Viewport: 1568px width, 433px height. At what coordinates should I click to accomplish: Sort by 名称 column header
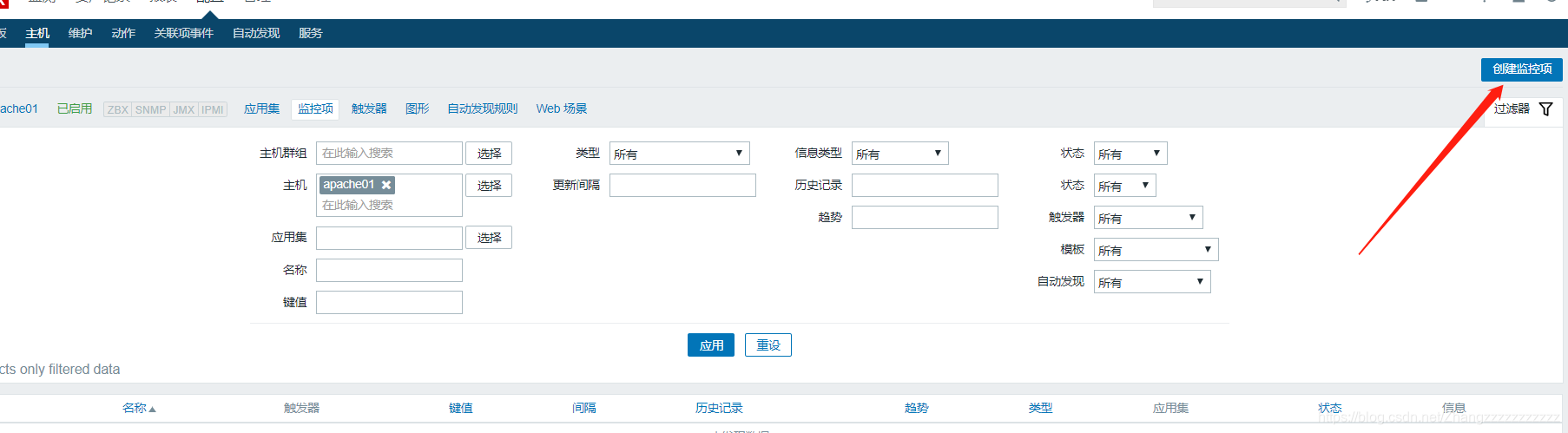139,408
